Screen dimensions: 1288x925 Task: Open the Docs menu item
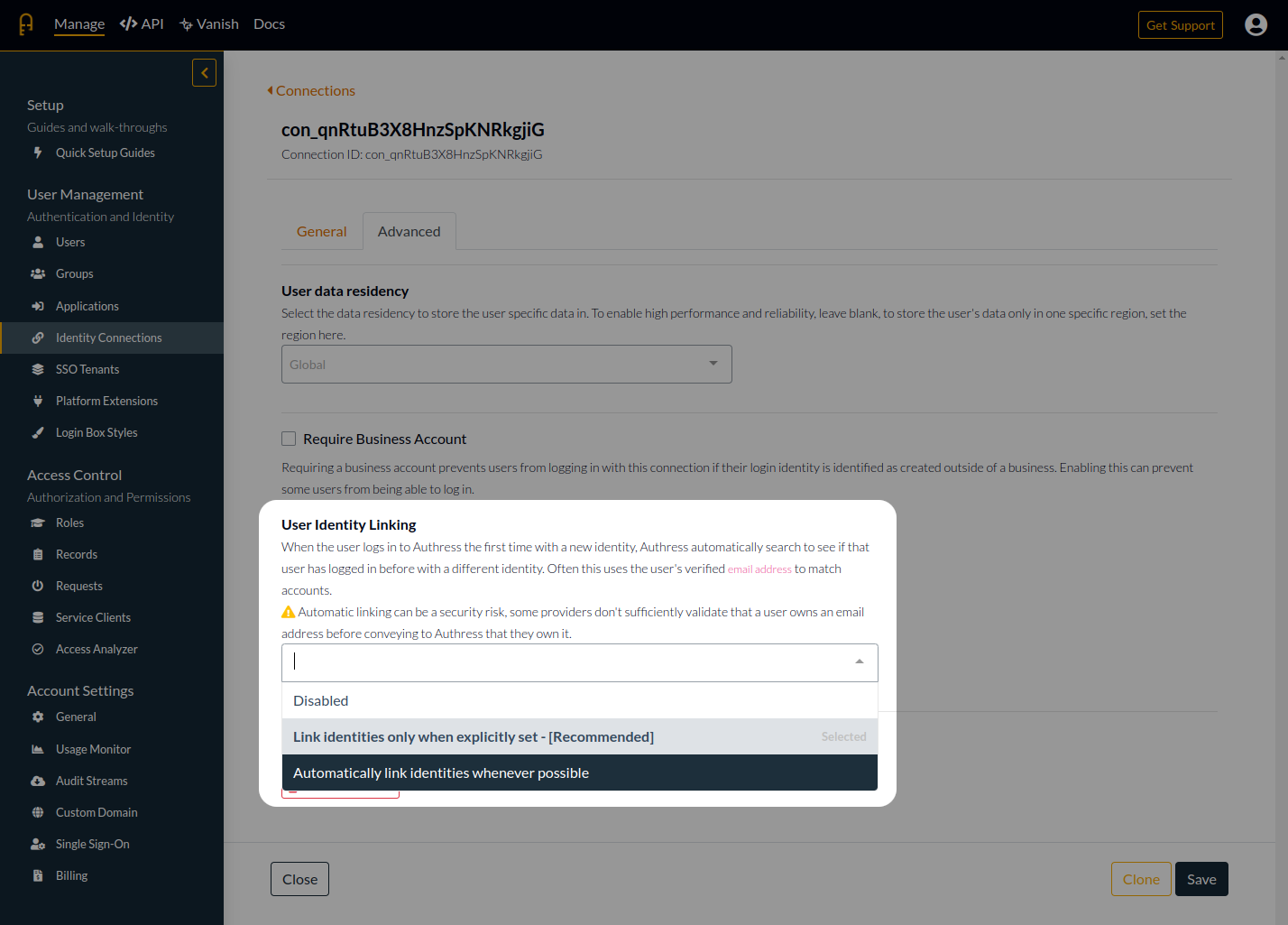tap(269, 23)
